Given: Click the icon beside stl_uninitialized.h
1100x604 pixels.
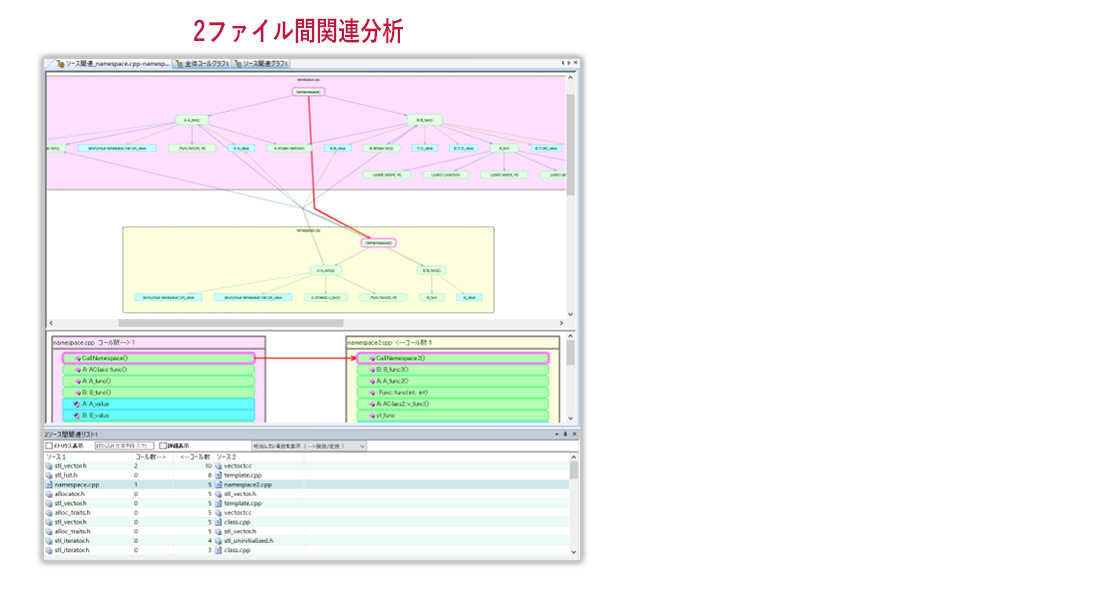Looking at the screenshot, I should pyautogui.click(x=219, y=541).
